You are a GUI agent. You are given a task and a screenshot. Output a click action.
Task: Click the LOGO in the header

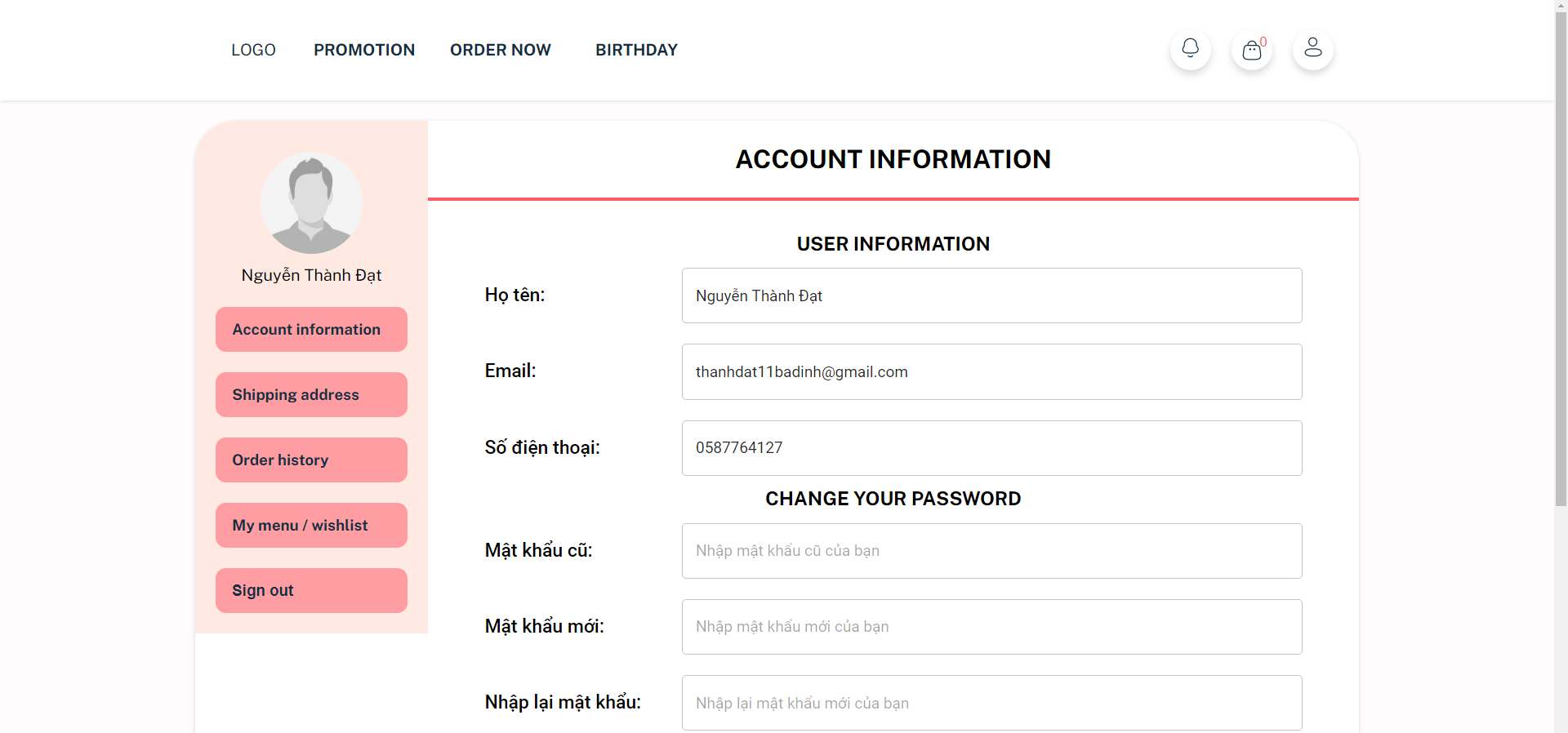click(x=253, y=50)
